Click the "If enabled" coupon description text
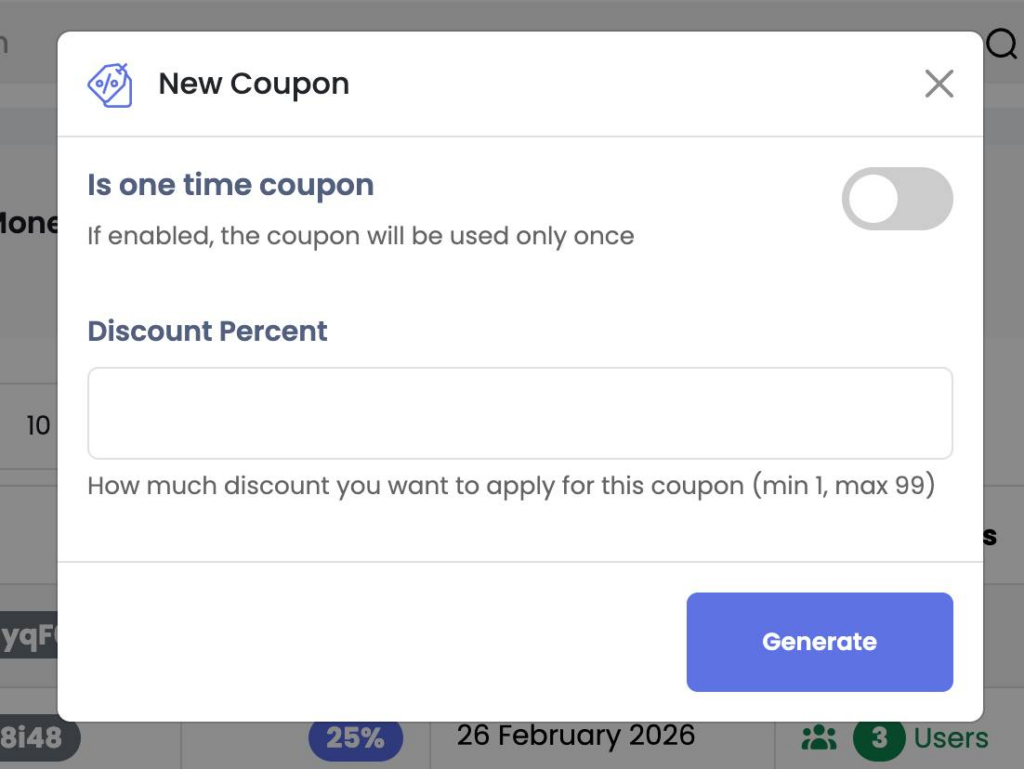 (x=361, y=236)
